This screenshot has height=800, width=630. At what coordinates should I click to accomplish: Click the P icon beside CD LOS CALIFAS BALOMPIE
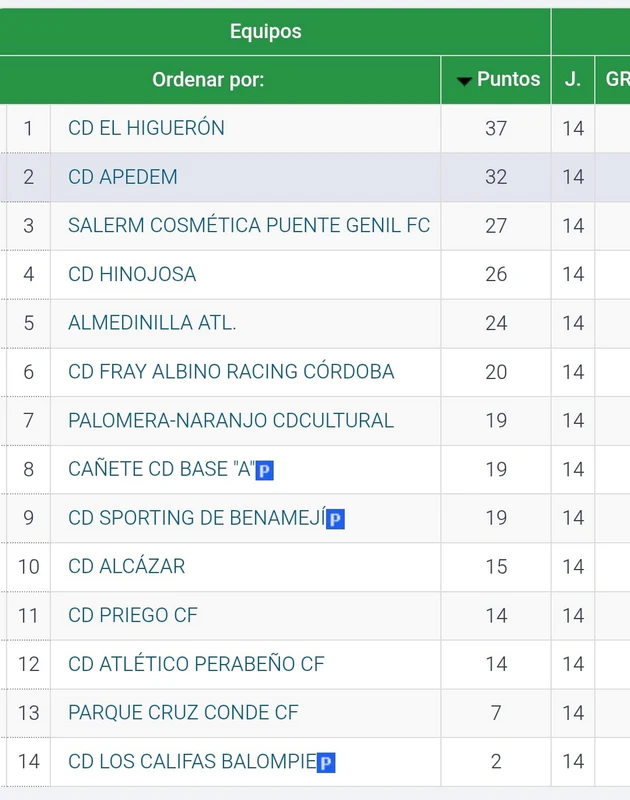326,763
